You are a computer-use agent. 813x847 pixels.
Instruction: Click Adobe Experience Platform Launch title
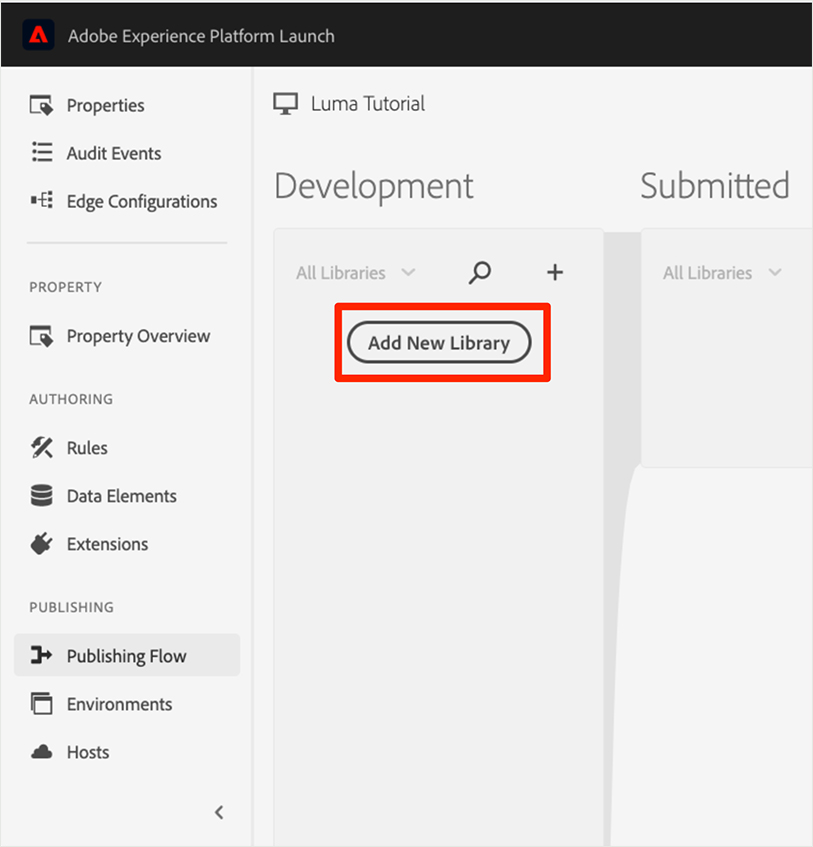201,36
